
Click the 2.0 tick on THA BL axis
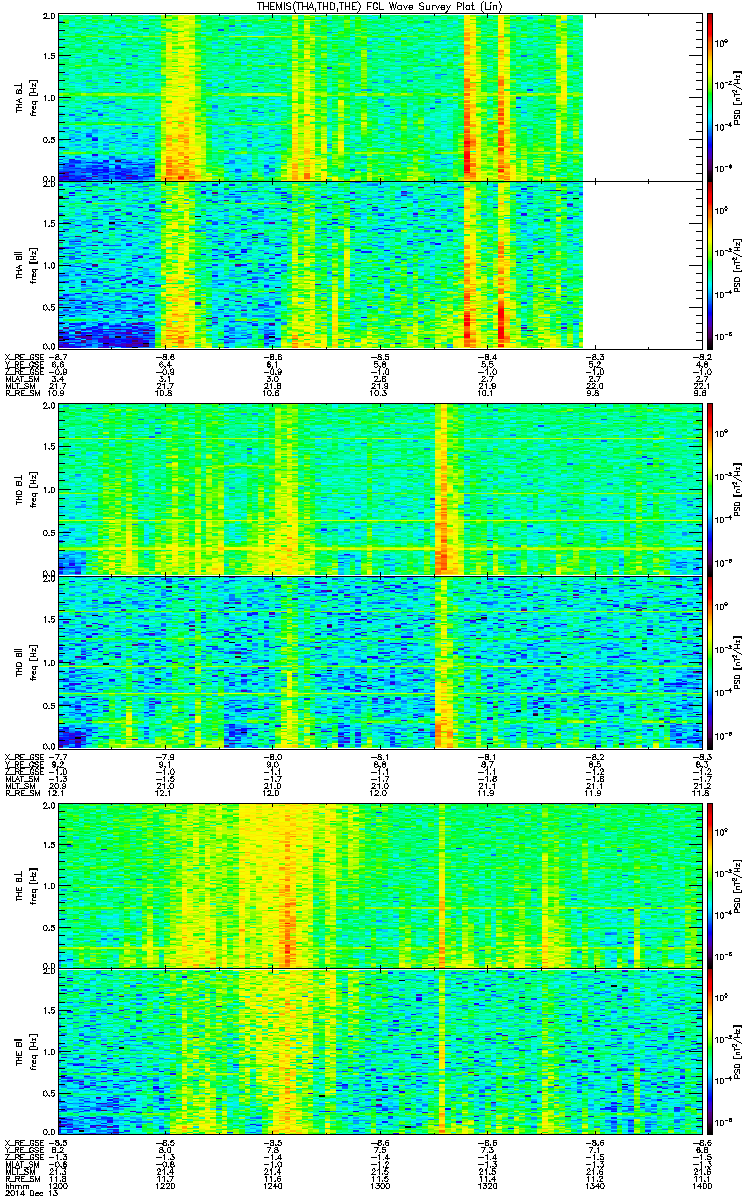pos(48,18)
